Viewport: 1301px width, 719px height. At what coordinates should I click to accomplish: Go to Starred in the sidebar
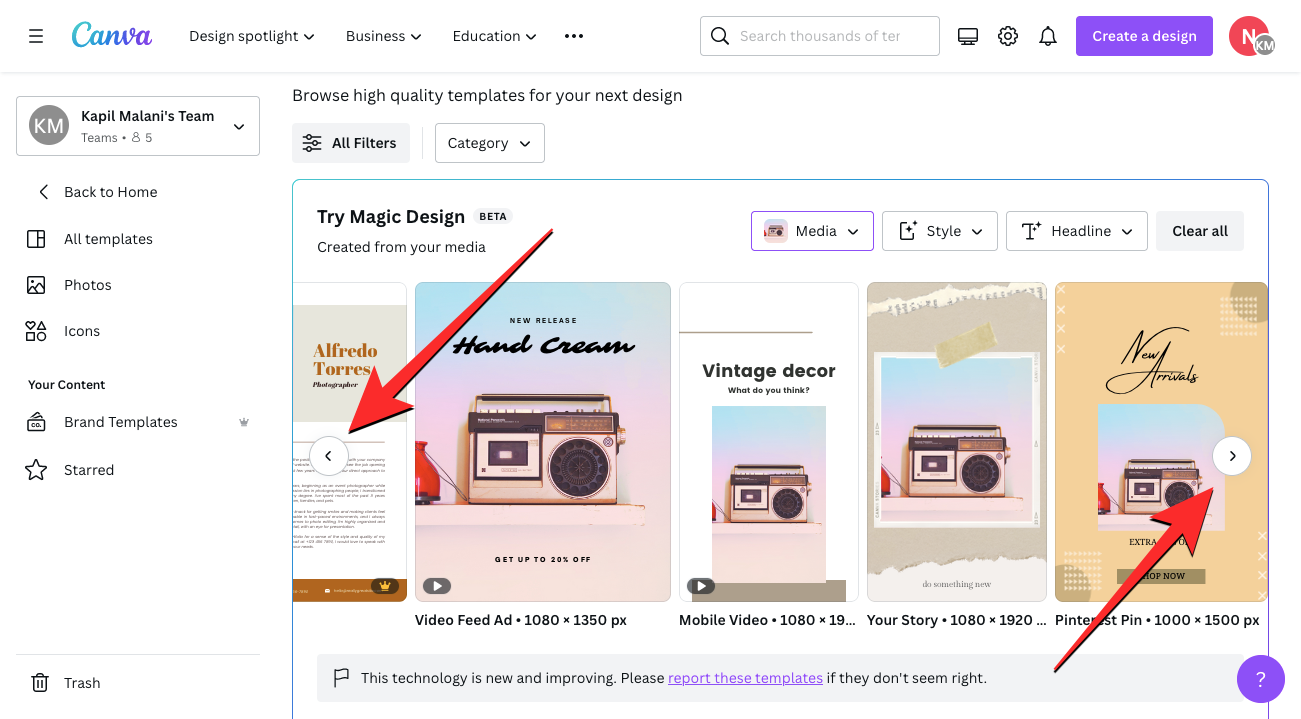pos(89,470)
